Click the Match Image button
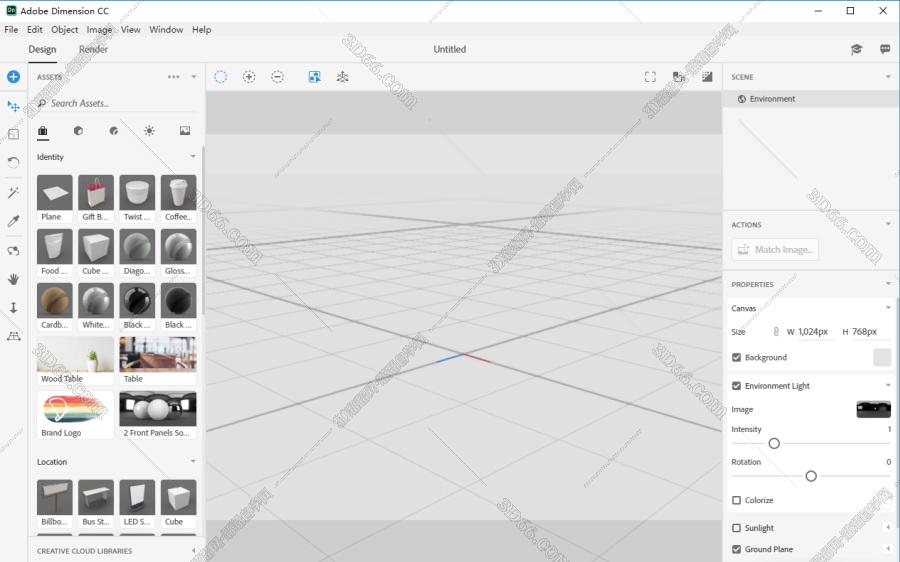 coord(775,250)
